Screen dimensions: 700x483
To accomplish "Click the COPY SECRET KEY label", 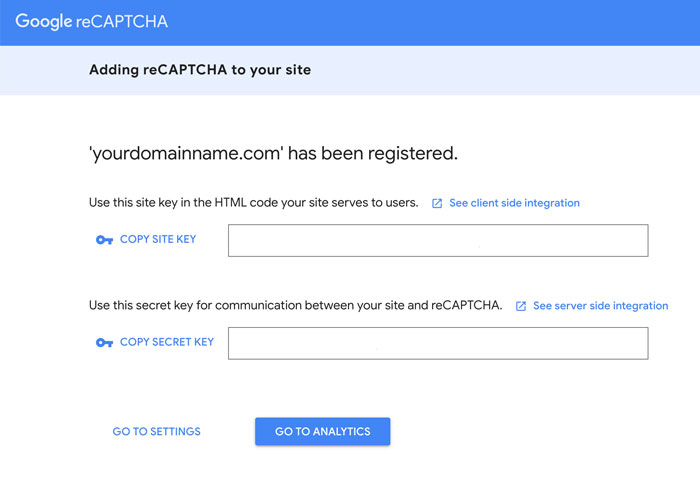I will pos(167,342).
